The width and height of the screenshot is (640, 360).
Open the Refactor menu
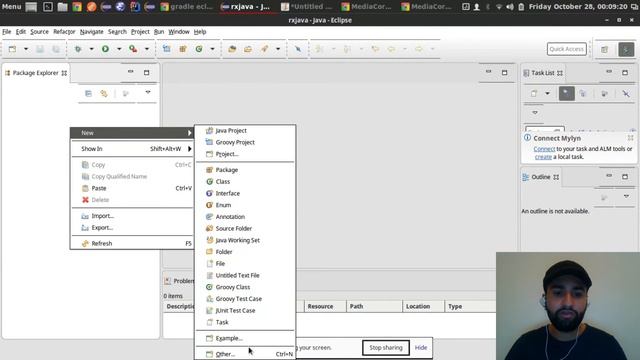64,32
